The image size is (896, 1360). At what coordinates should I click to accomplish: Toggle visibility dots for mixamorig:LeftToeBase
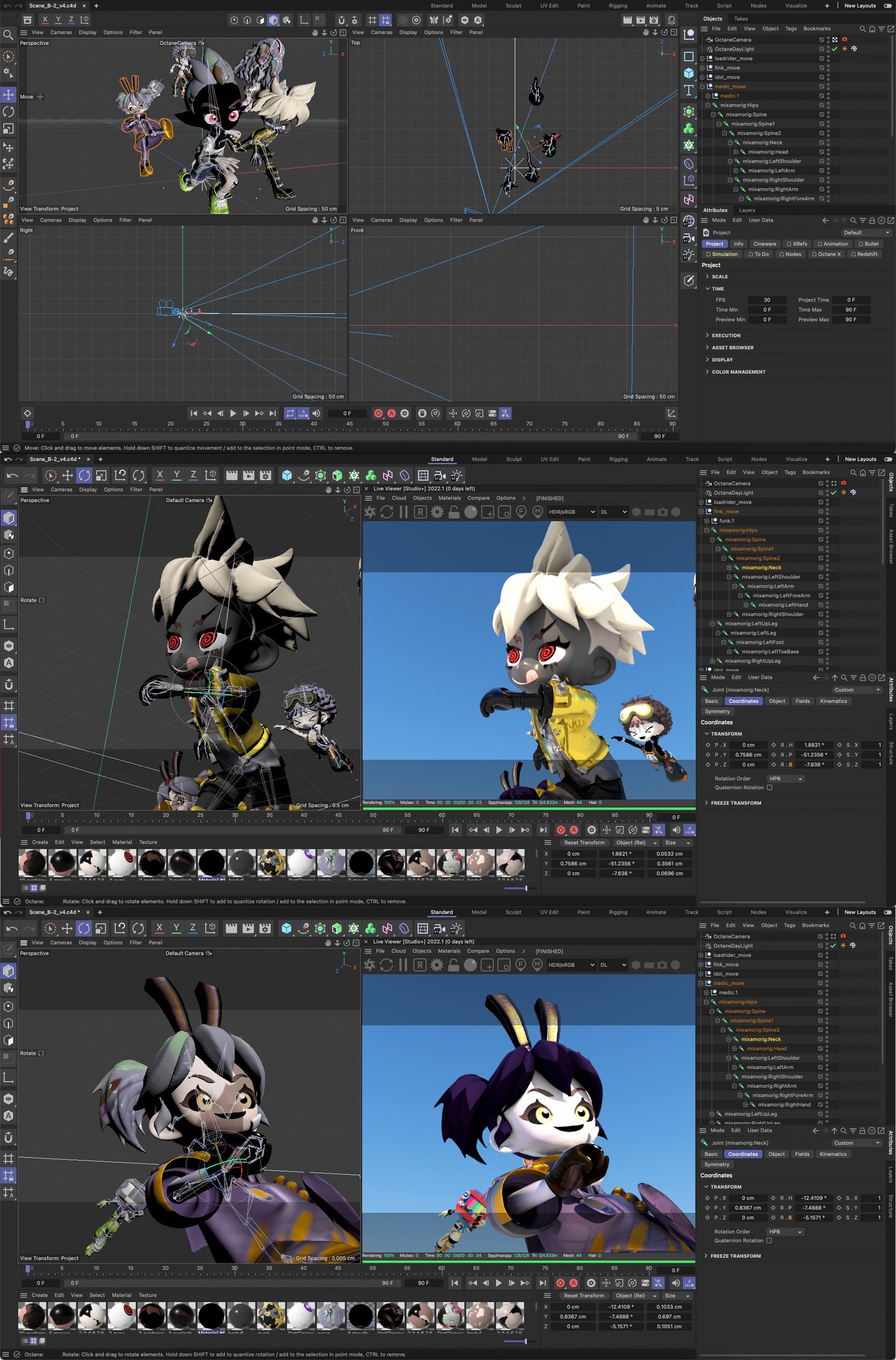coord(827,651)
